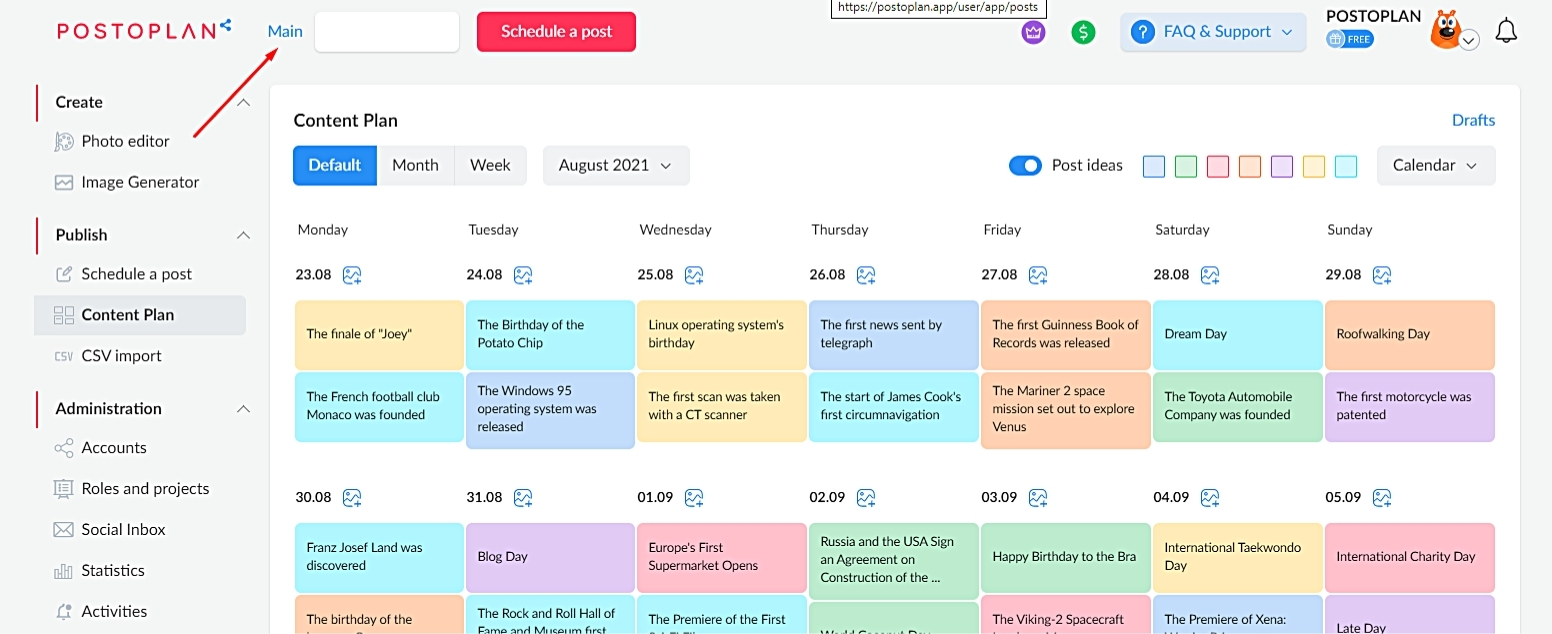Open the Calendar view dropdown
This screenshot has width=1552, height=634.
1436,166
